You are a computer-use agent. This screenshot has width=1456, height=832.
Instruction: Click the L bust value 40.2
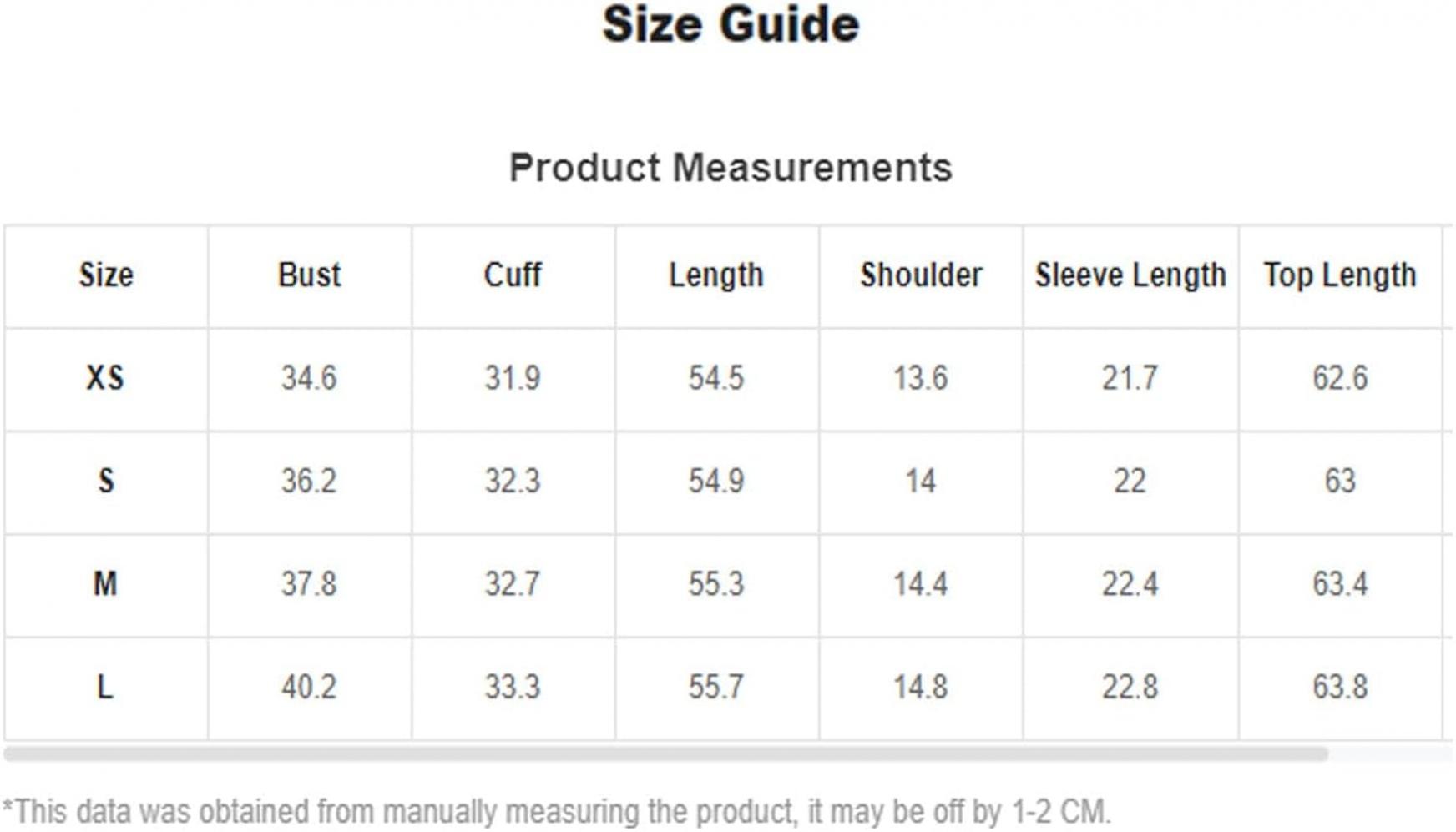click(309, 687)
